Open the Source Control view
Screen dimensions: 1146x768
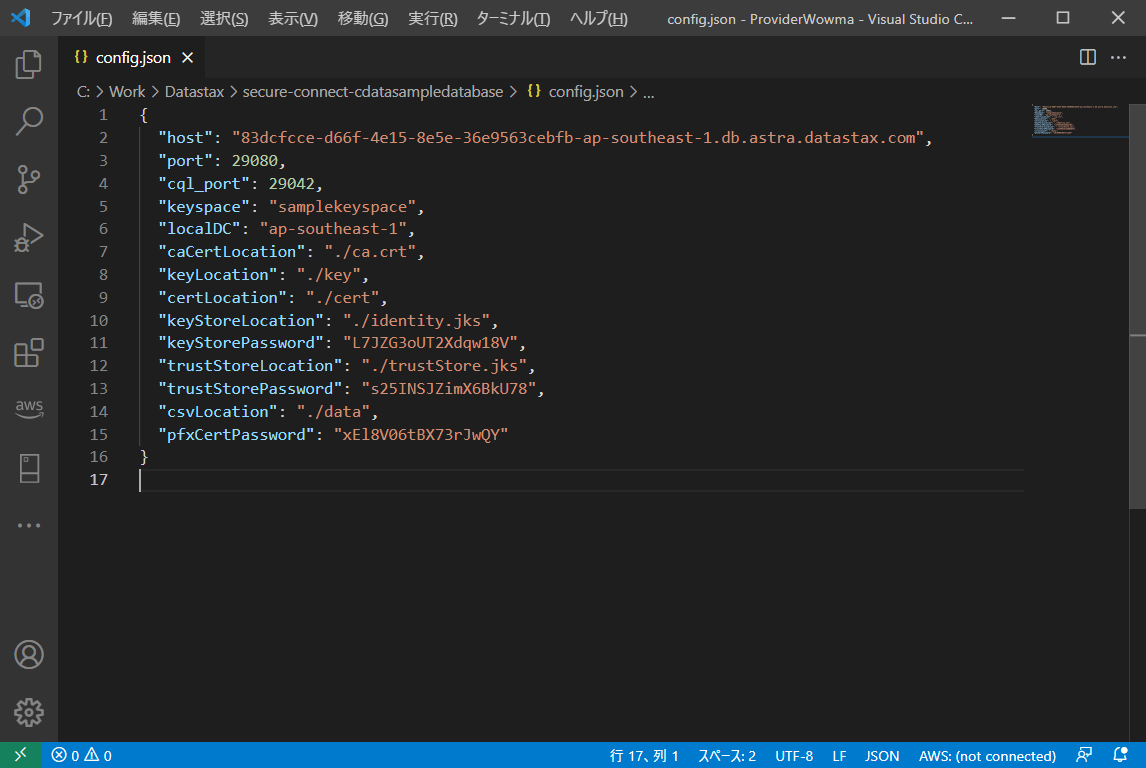(x=29, y=179)
